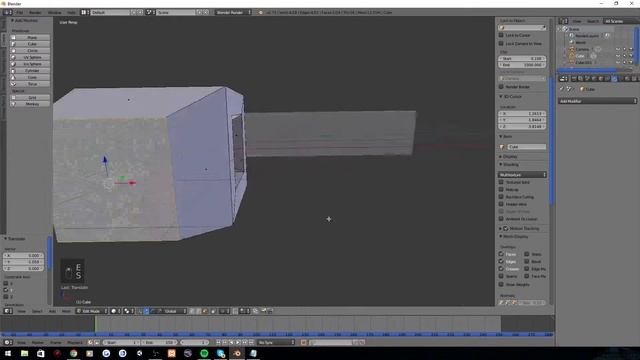The height and width of the screenshot is (360, 640).
Task: Select the Modifiers wrench tab icon
Action: point(614,79)
